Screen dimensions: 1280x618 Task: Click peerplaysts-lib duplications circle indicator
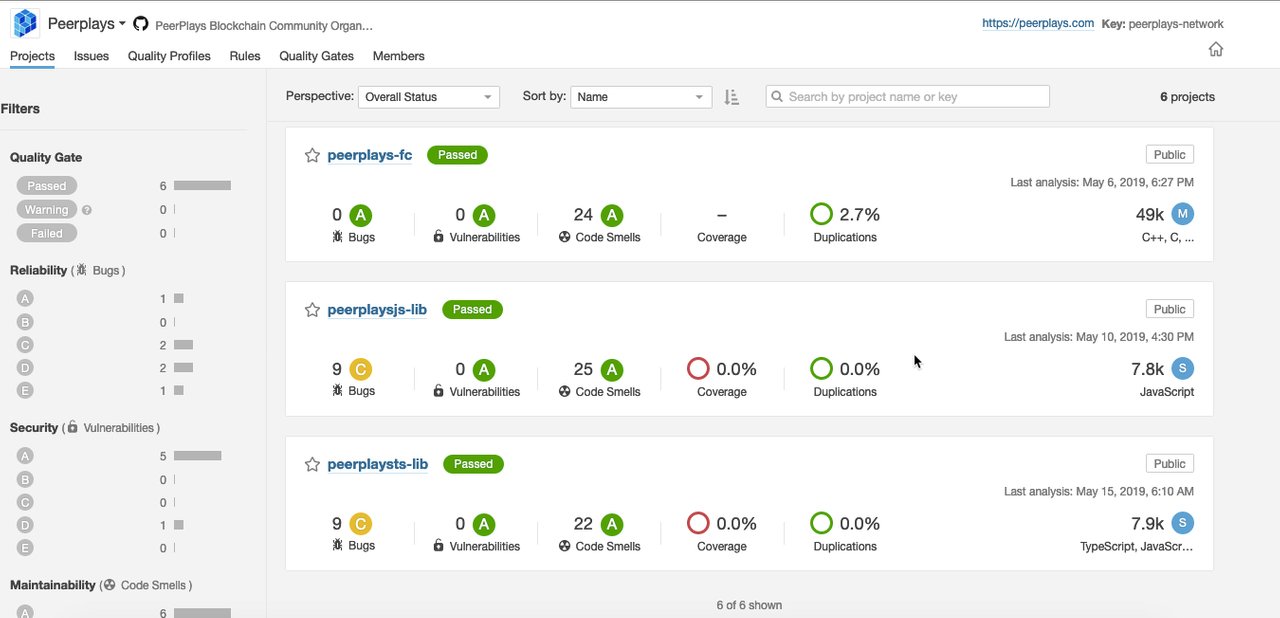click(x=821, y=524)
